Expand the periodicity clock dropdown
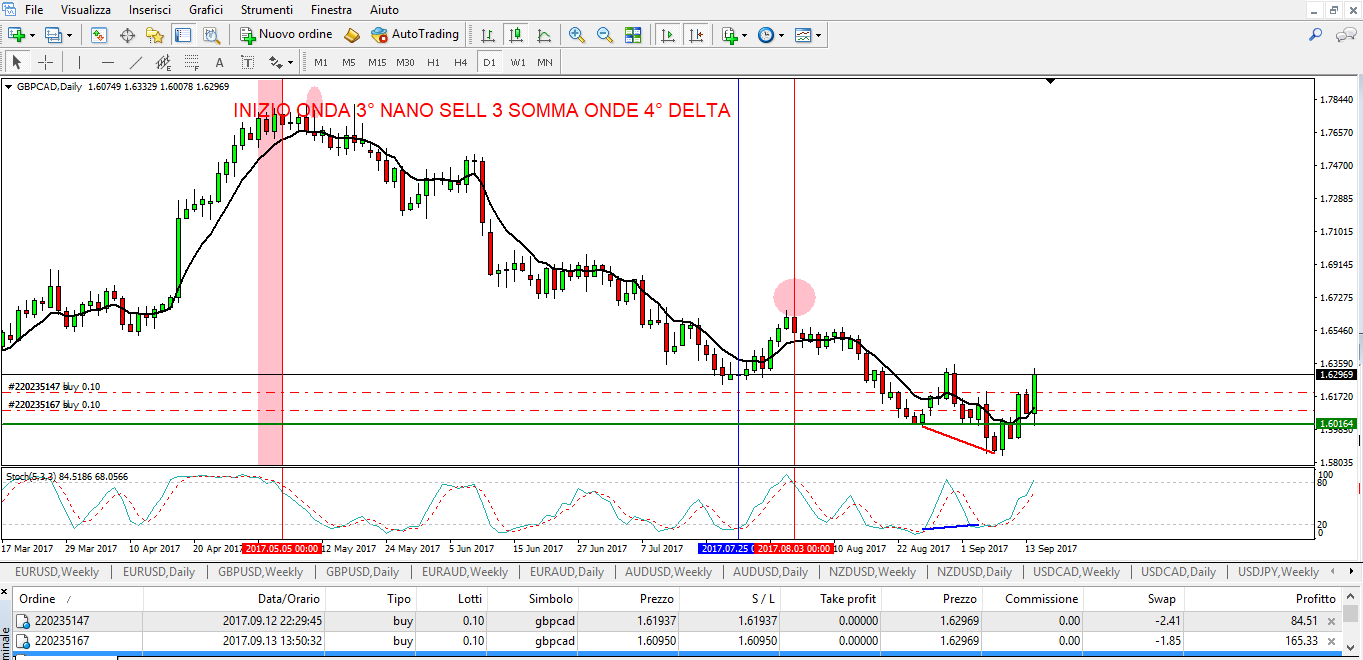The width and height of the screenshot is (1363, 660). (x=781, y=35)
